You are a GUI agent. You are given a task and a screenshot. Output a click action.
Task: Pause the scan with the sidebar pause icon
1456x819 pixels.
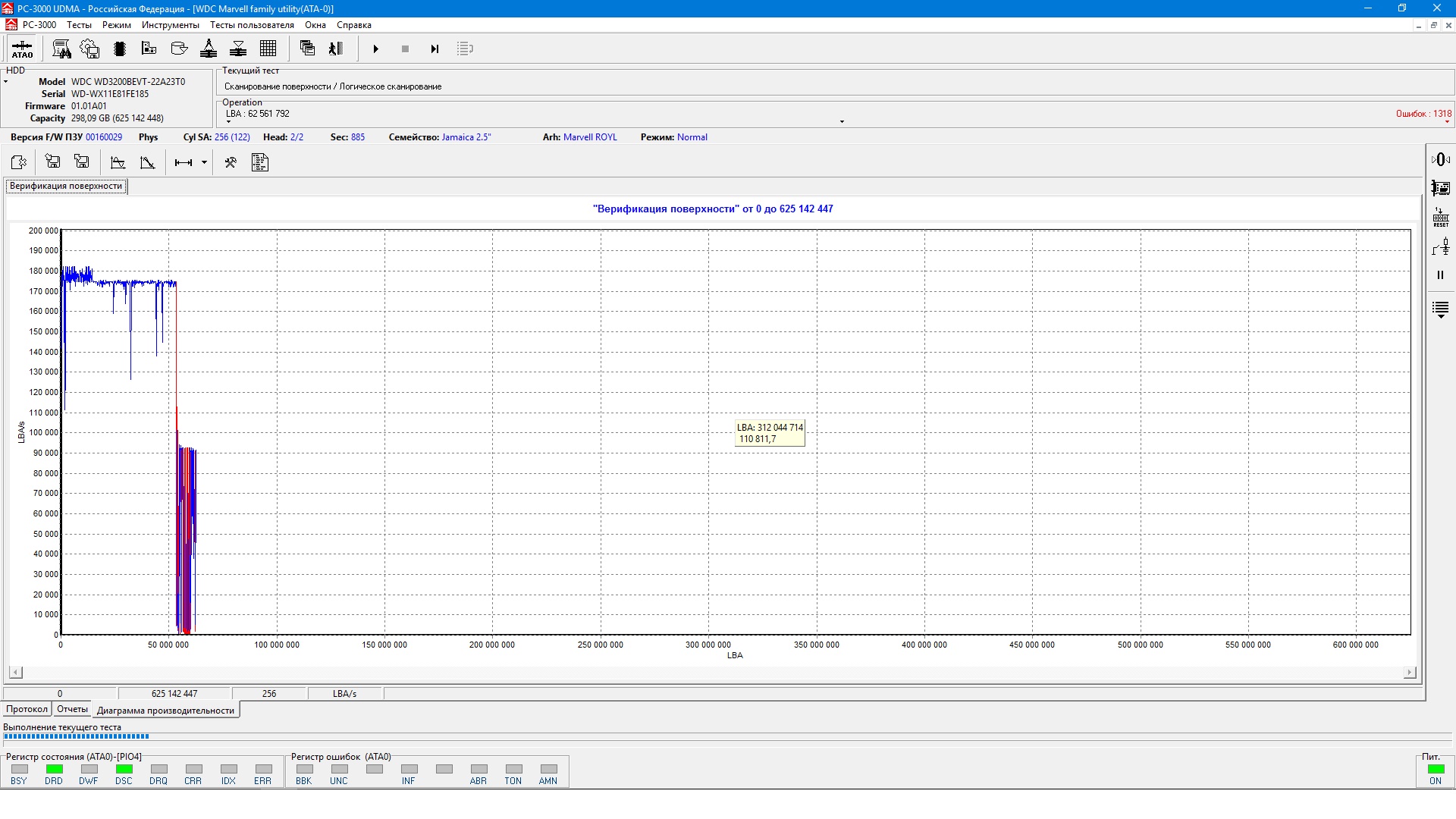(1440, 275)
